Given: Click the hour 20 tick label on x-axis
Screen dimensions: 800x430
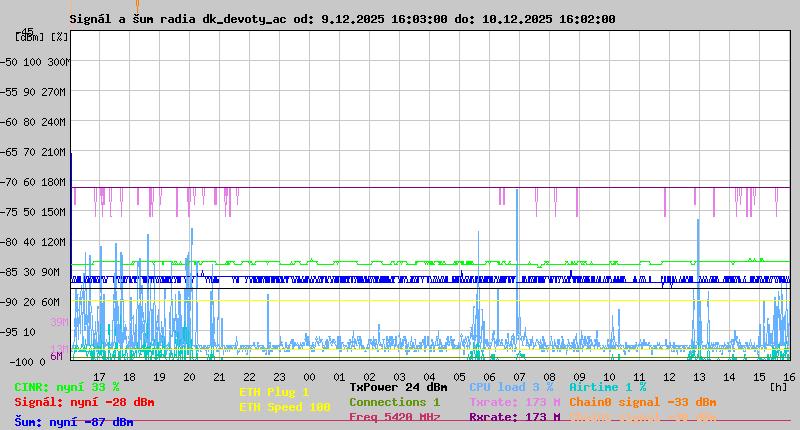Looking at the screenshot, I should (x=189, y=376).
